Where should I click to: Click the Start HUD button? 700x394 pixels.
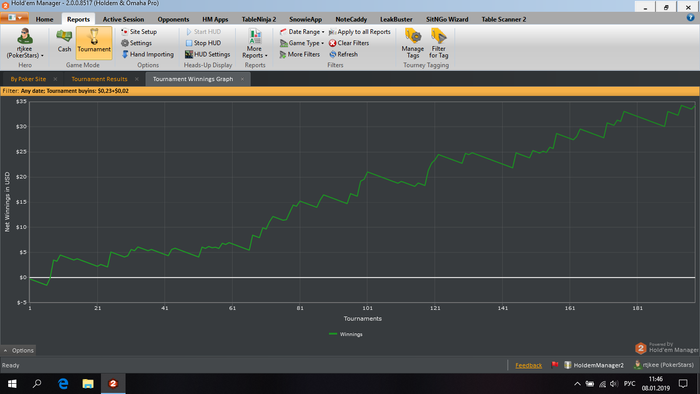click(204, 32)
